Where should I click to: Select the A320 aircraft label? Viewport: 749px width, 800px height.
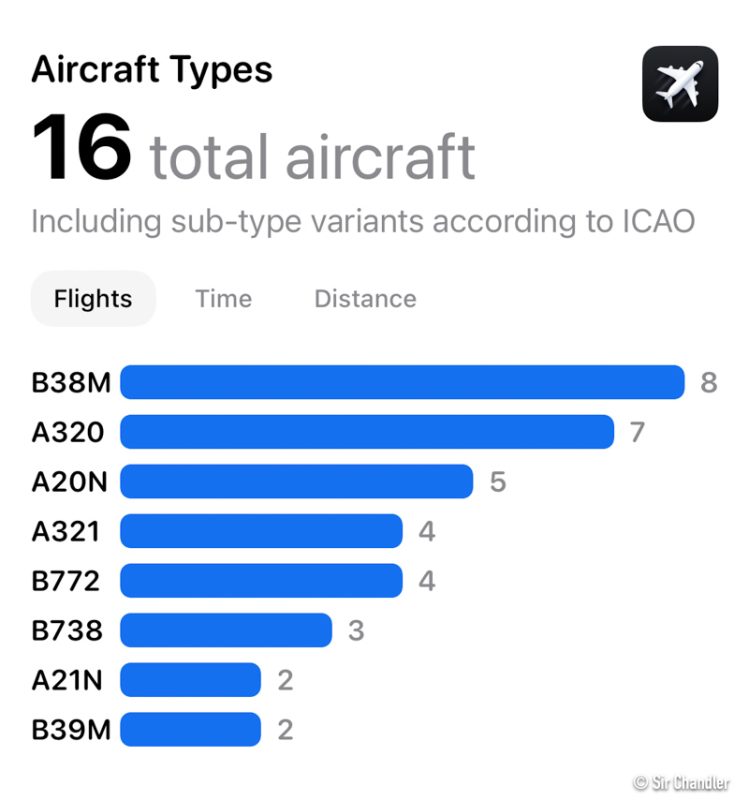pos(68,432)
